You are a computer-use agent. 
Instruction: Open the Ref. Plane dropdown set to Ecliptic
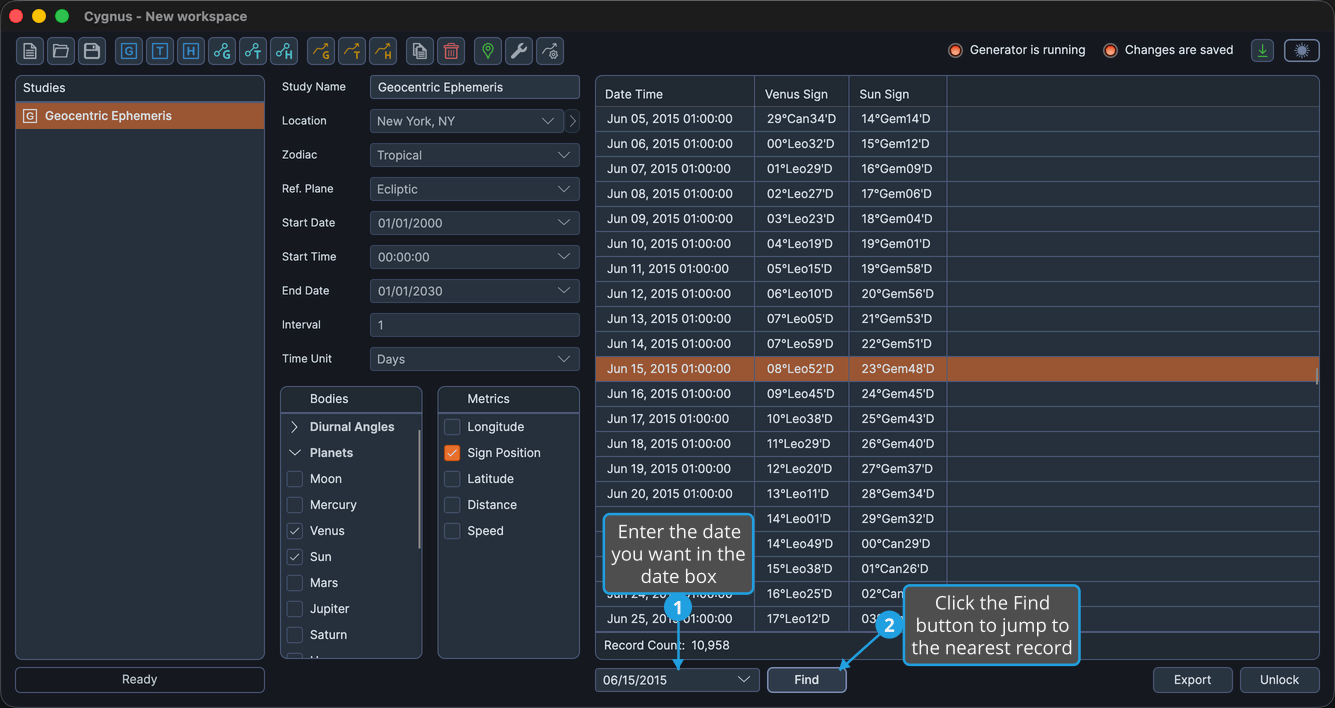point(475,189)
